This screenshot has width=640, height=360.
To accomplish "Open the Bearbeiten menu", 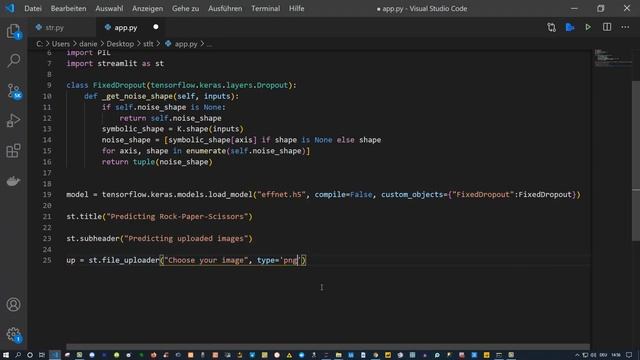I will [x=68, y=9].
